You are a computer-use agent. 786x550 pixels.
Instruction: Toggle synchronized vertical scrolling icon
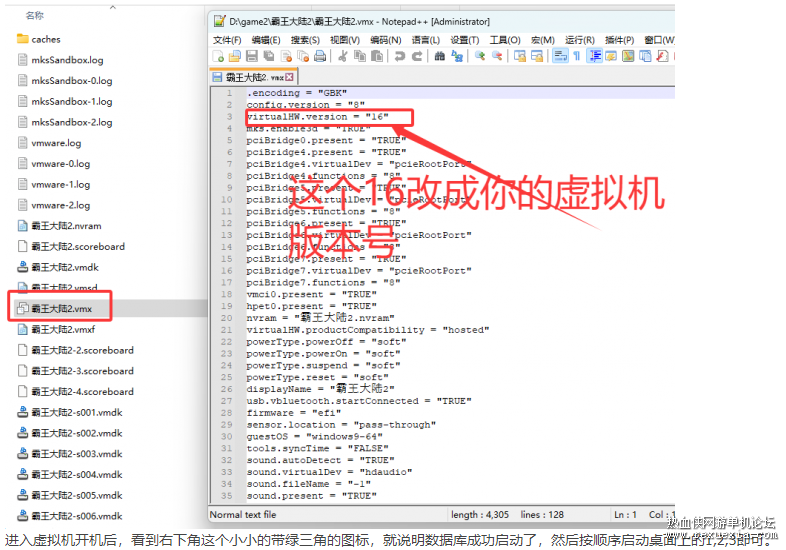(x=520, y=56)
